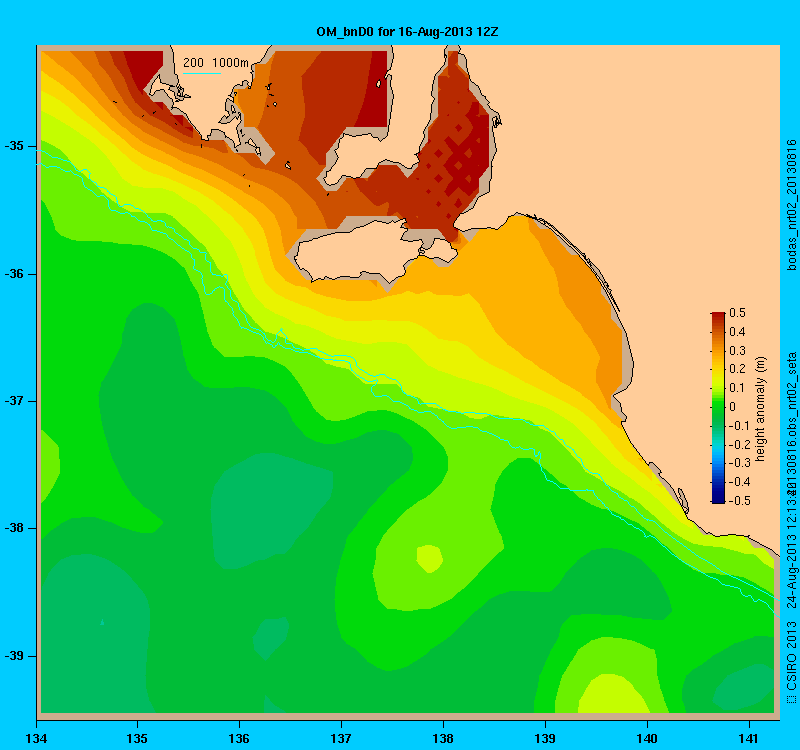Click longitude label 141 on the x-axis
Viewport: 800px width, 750px height.
(749, 739)
